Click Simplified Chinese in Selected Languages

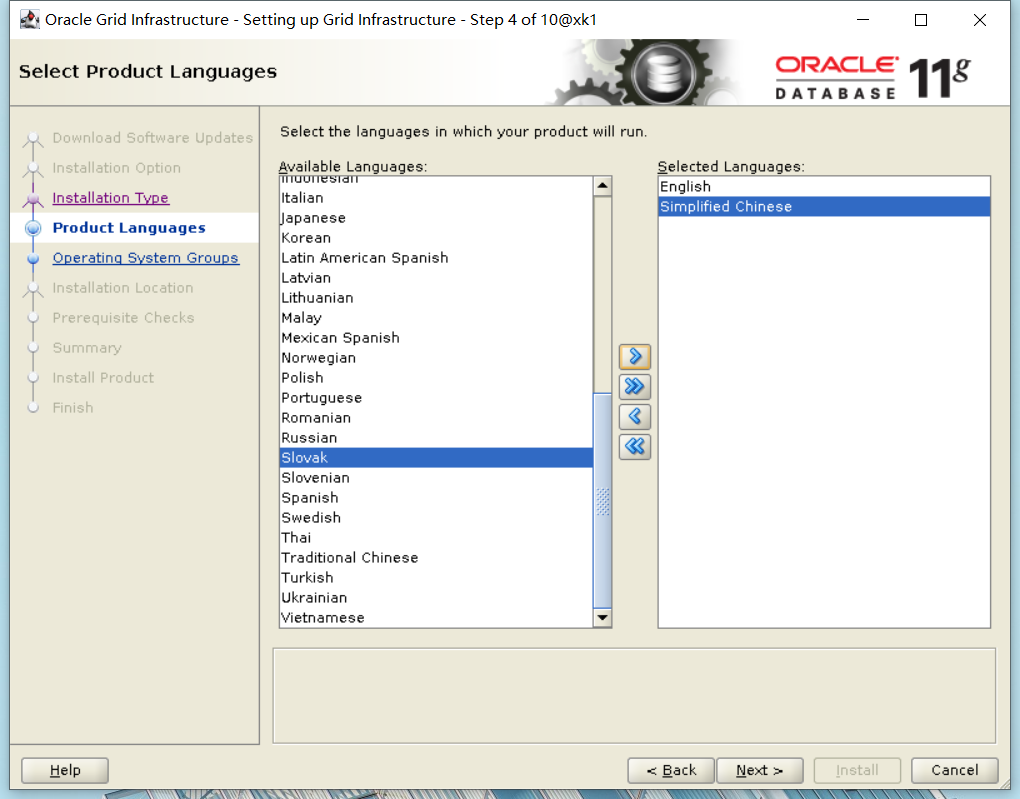point(824,207)
